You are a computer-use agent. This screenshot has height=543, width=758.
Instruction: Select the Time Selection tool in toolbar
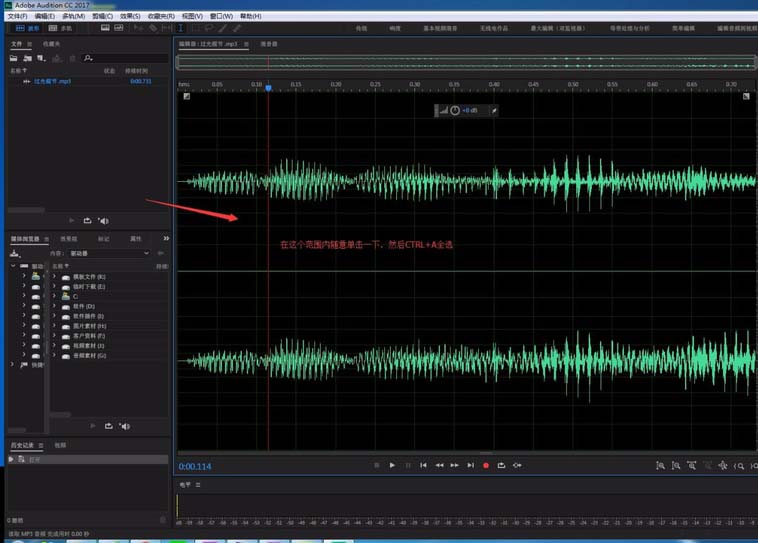point(180,28)
